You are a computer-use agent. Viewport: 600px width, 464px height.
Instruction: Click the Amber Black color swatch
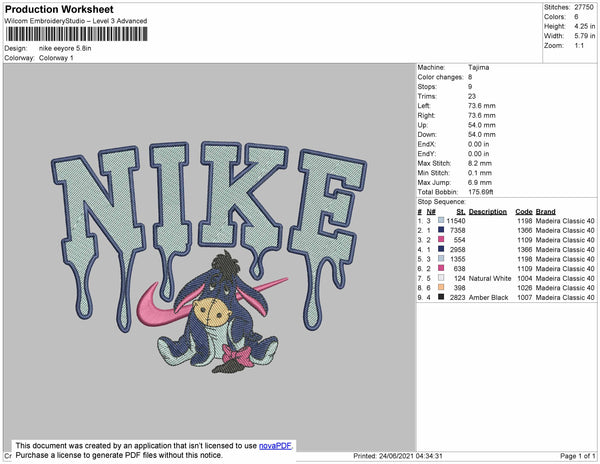(441, 297)
